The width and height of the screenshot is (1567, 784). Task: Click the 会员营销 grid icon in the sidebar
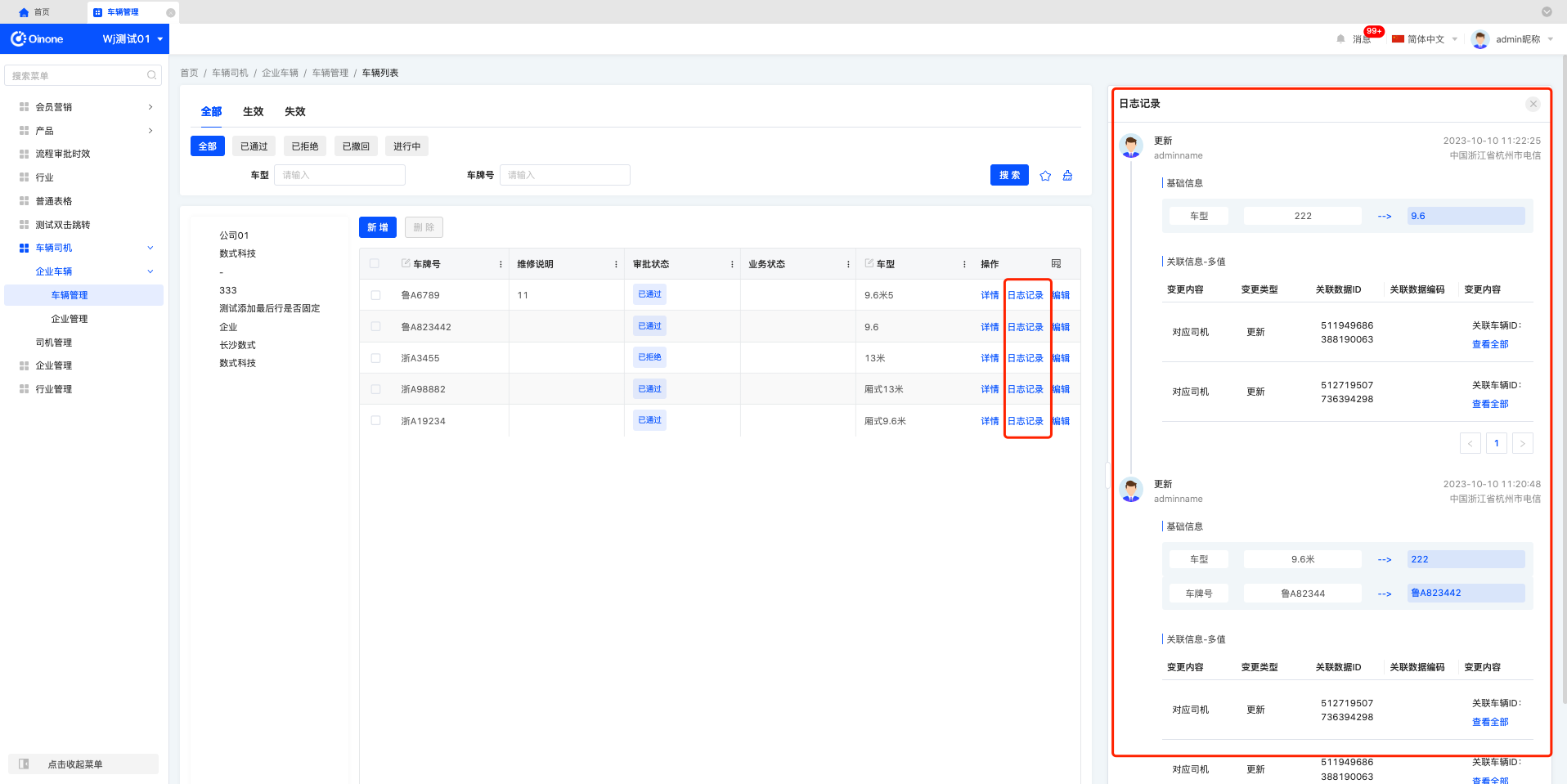[x=24, y=107]
